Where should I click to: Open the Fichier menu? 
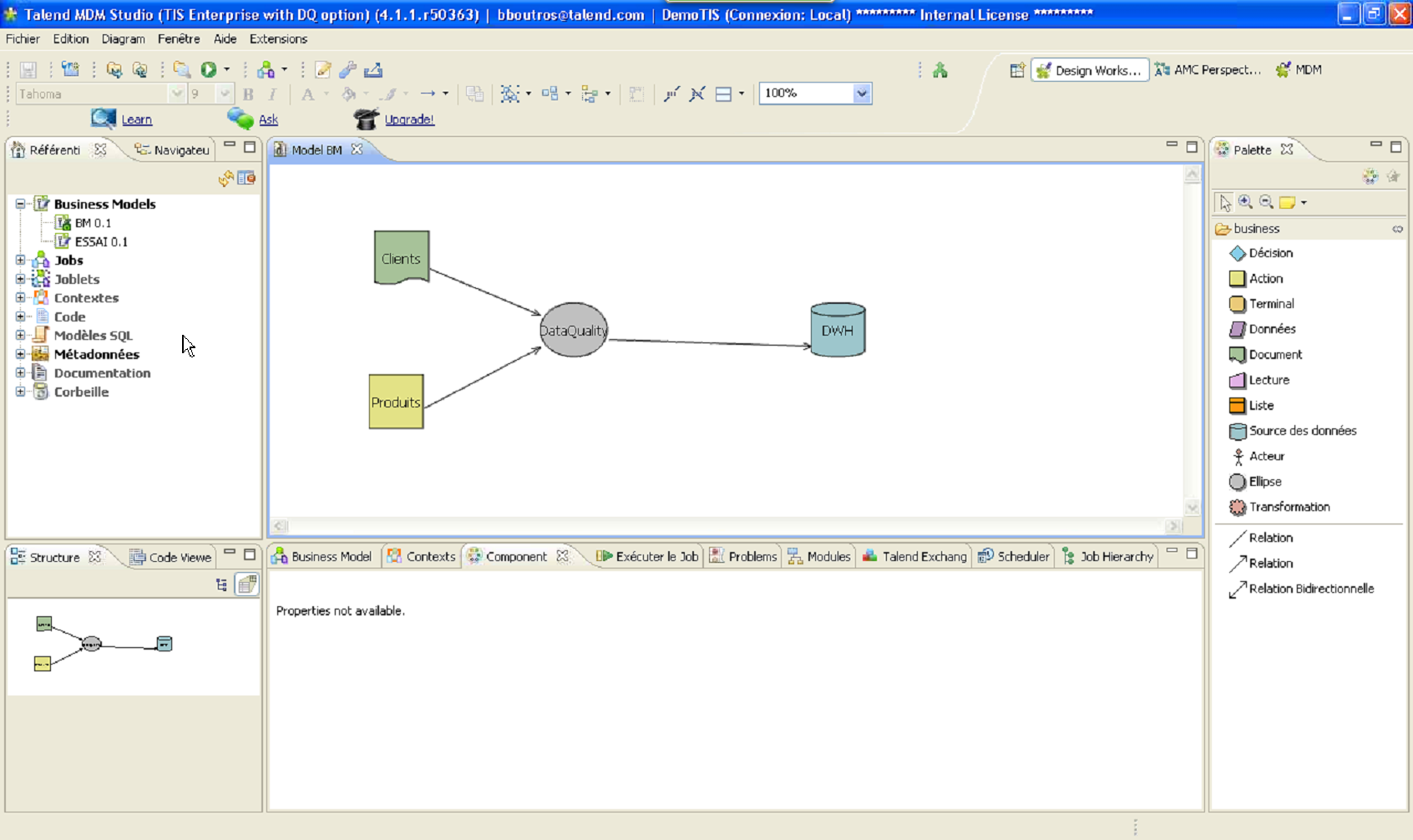(x=23, y=39)
